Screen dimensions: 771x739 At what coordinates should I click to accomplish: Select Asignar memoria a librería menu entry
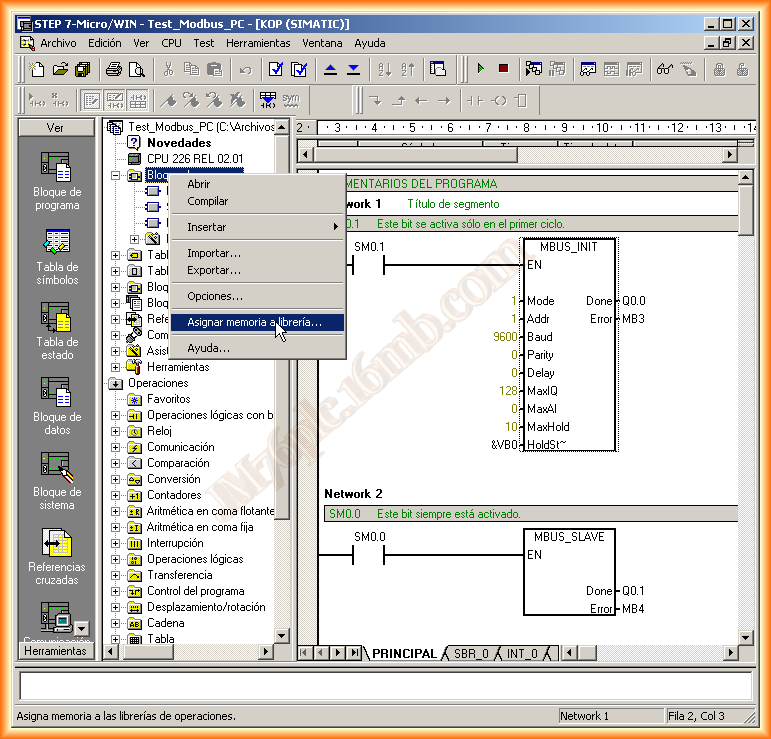tap(254, 323)
